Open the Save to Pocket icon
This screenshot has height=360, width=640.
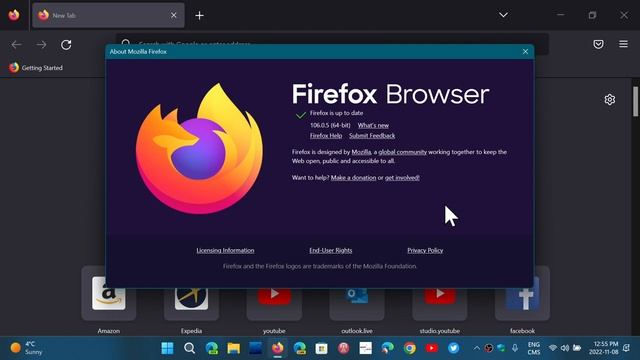(x=598, y=44)
